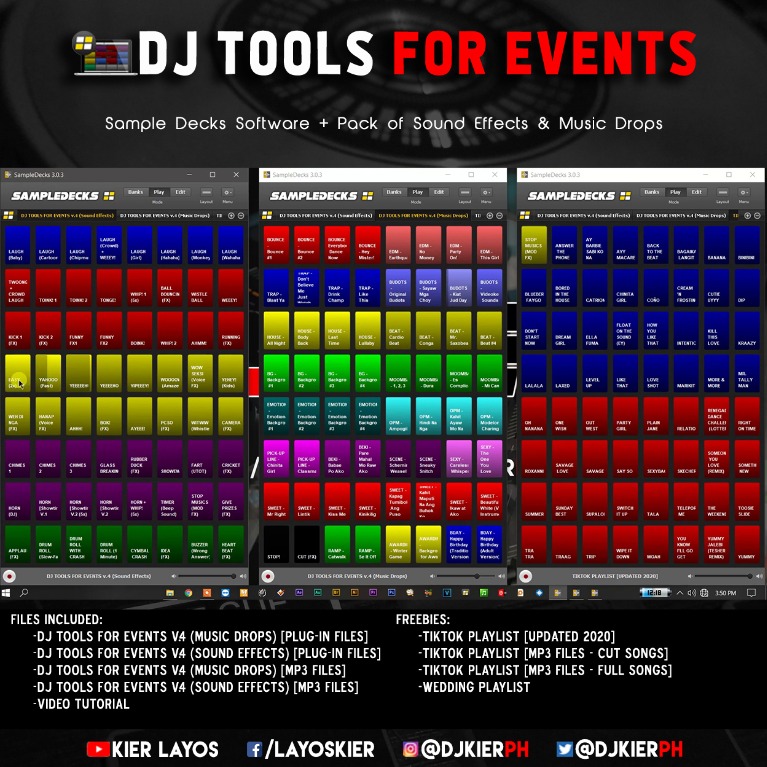Viewport: 767px width, 767px height.
Task: Open the gear Menu dropdown in left window
Action: [x=227, y=193]
